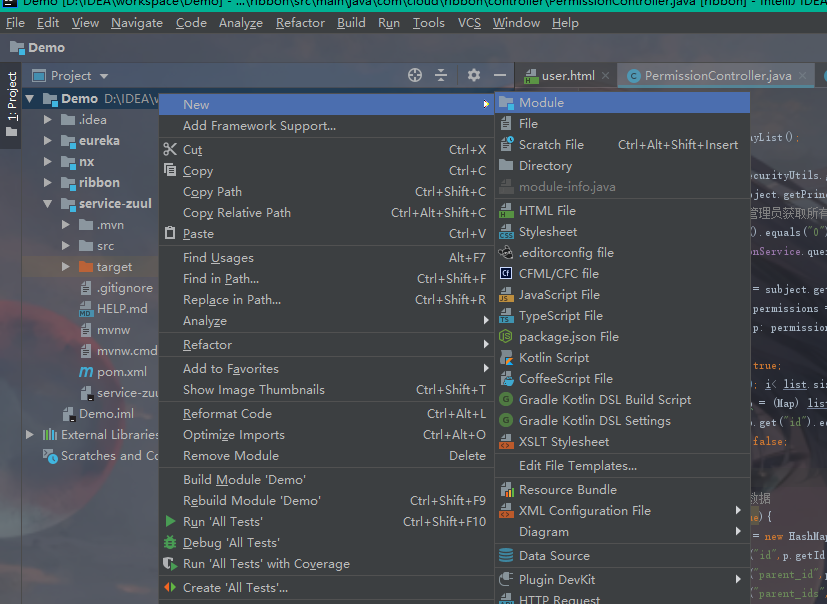This screenshot has width=827, height=604.
Task: Select Add Framework Support...
Action: point(326,126)
